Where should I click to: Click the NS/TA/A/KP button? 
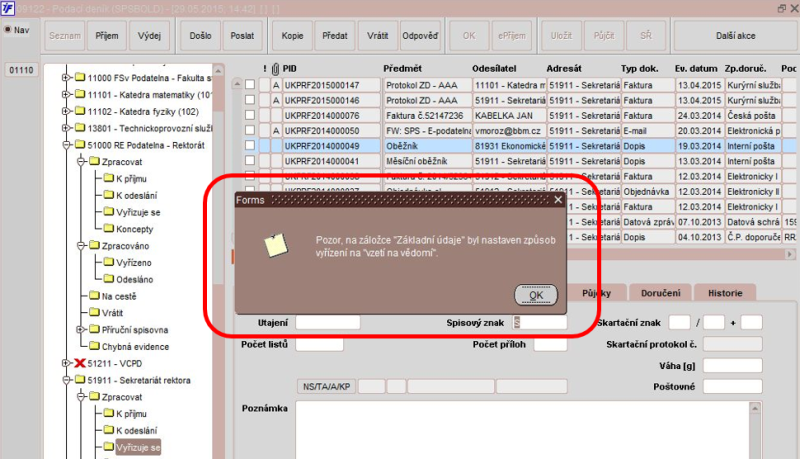click(x=327, y=387)
